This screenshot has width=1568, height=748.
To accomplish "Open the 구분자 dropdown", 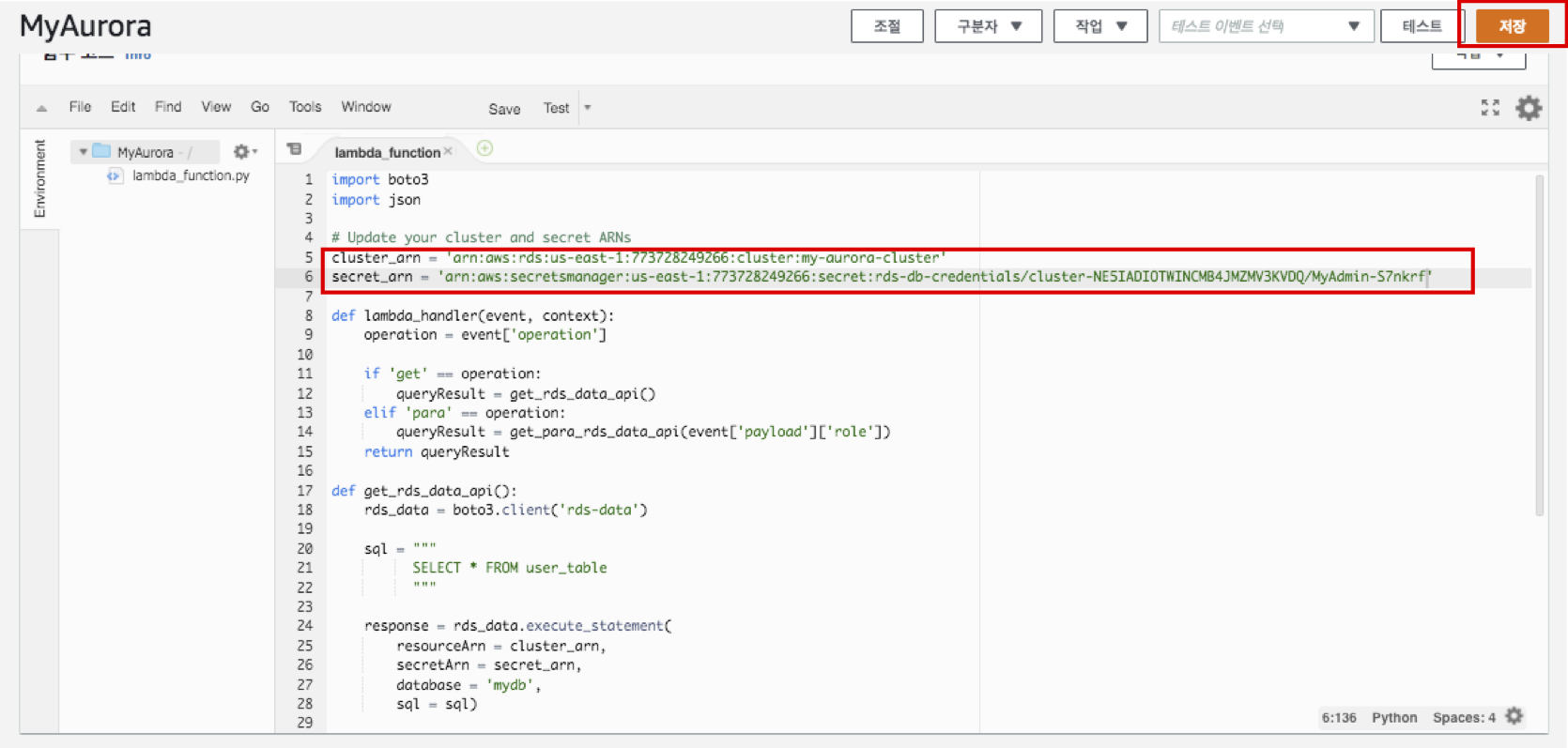I will click(x=988, y=26).
